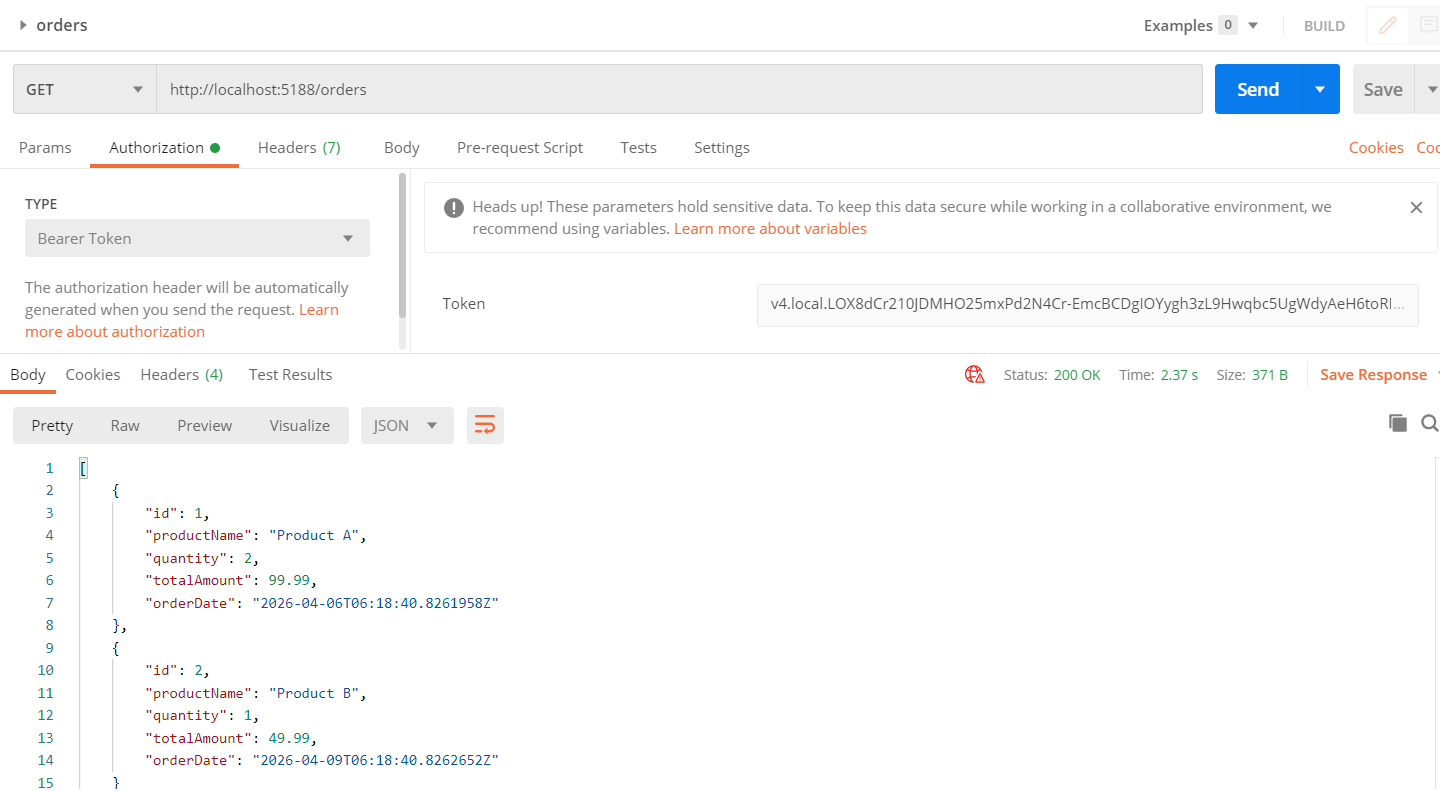This screenshot has height=791, width=1440.
Task: Toggle the line wrap icon
Action: 485,425
